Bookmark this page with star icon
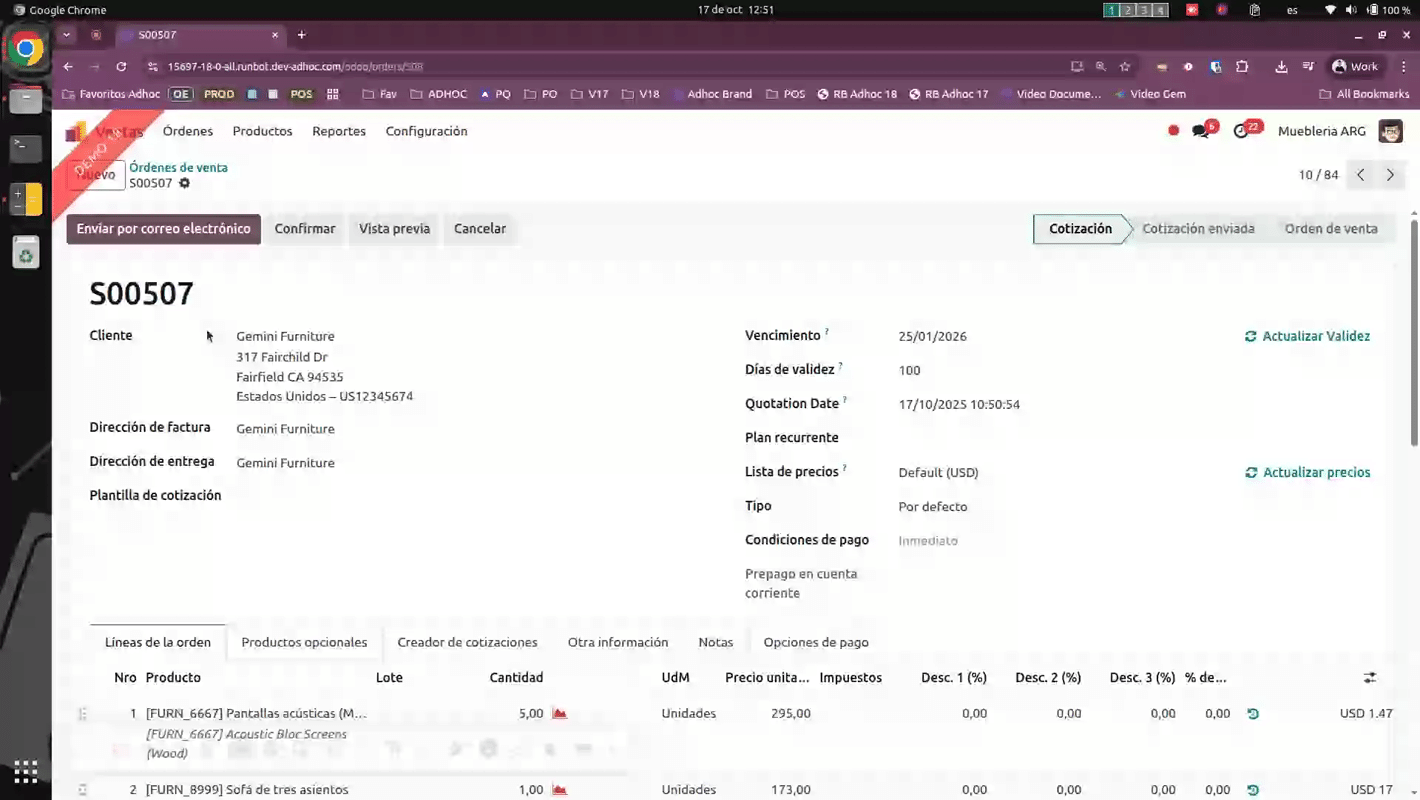This screenshot has width=1420, height=800. tap(1125, 67)
